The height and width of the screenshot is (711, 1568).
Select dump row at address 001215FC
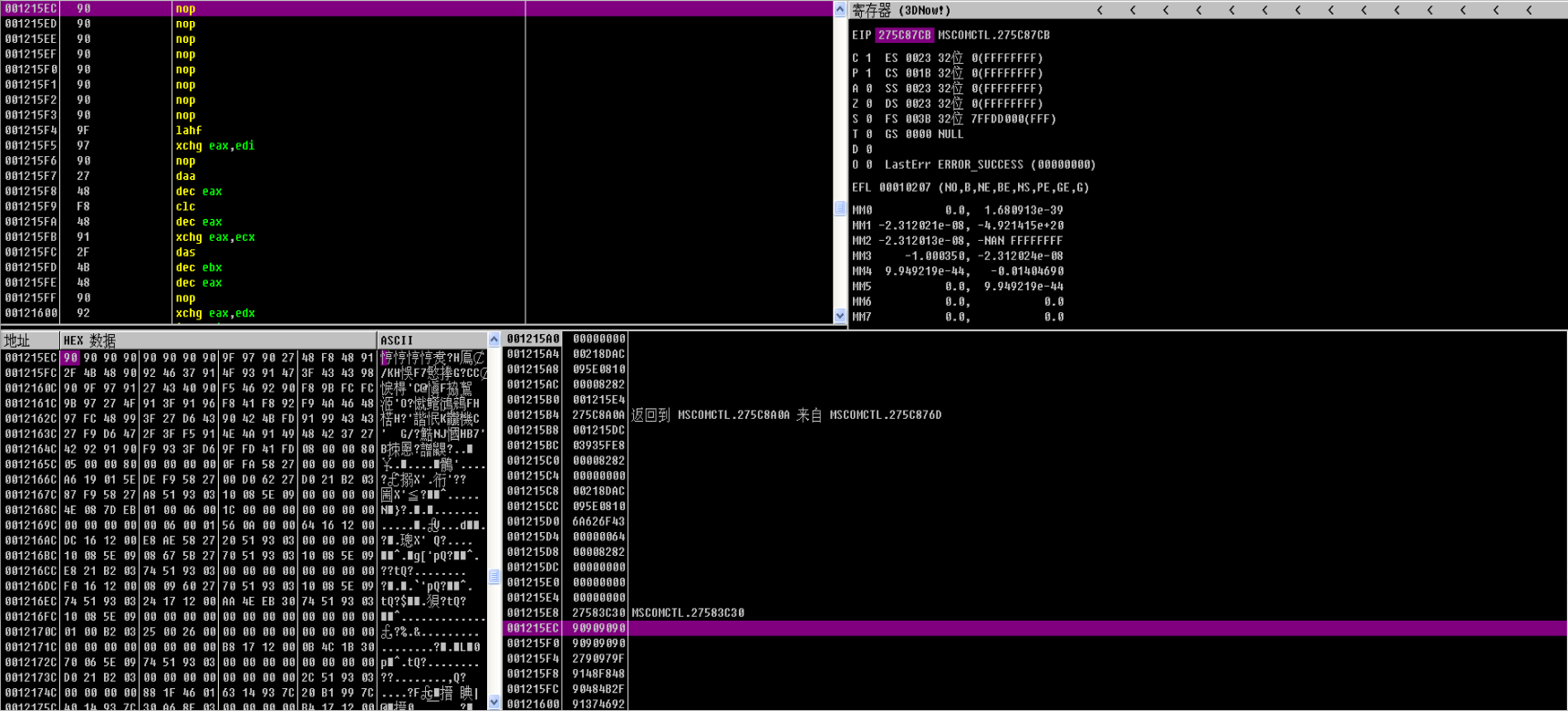click(x=244, y=372)
